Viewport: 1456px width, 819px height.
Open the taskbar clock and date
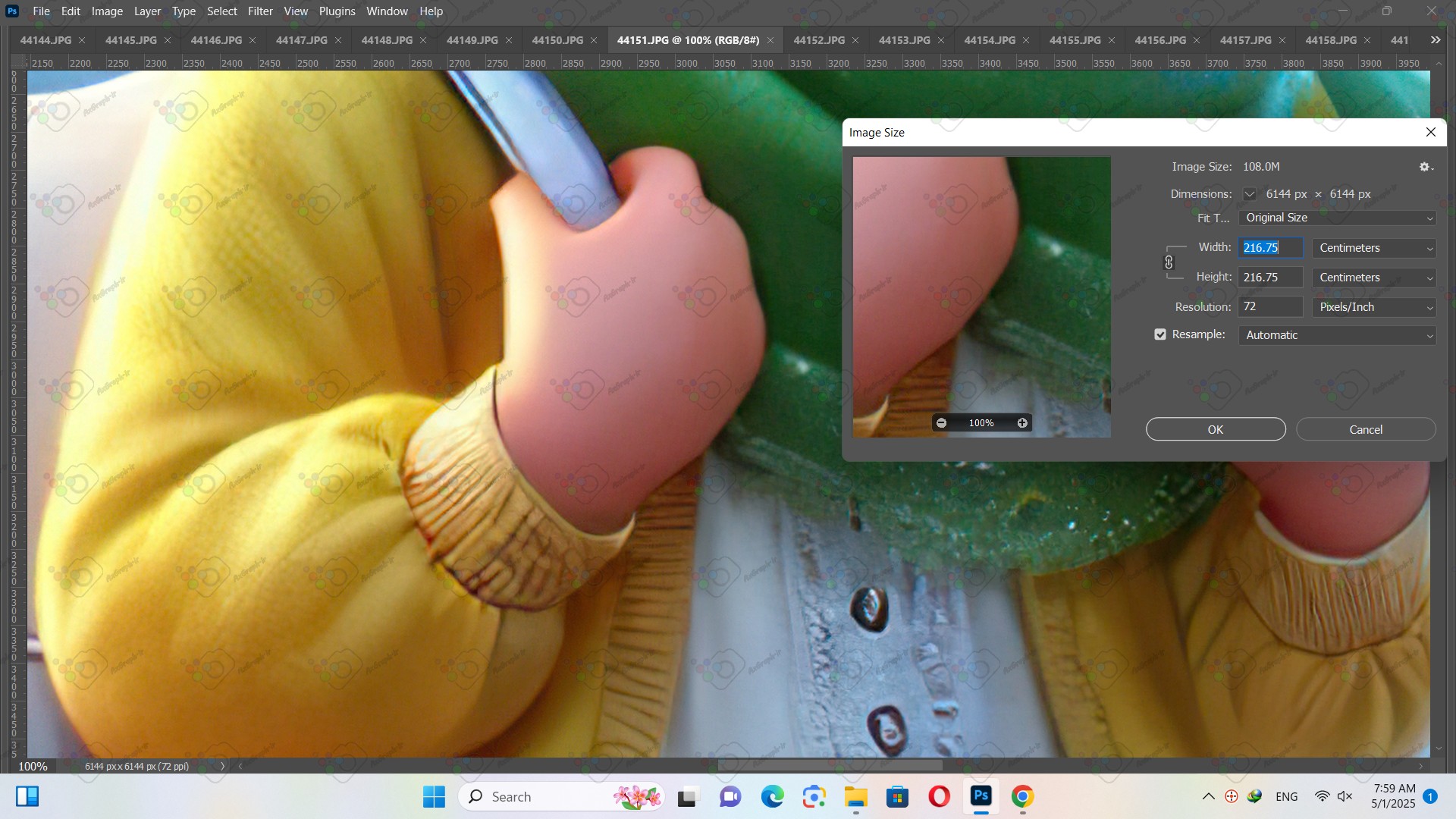pyautogui.click(x=1394, y=796)
